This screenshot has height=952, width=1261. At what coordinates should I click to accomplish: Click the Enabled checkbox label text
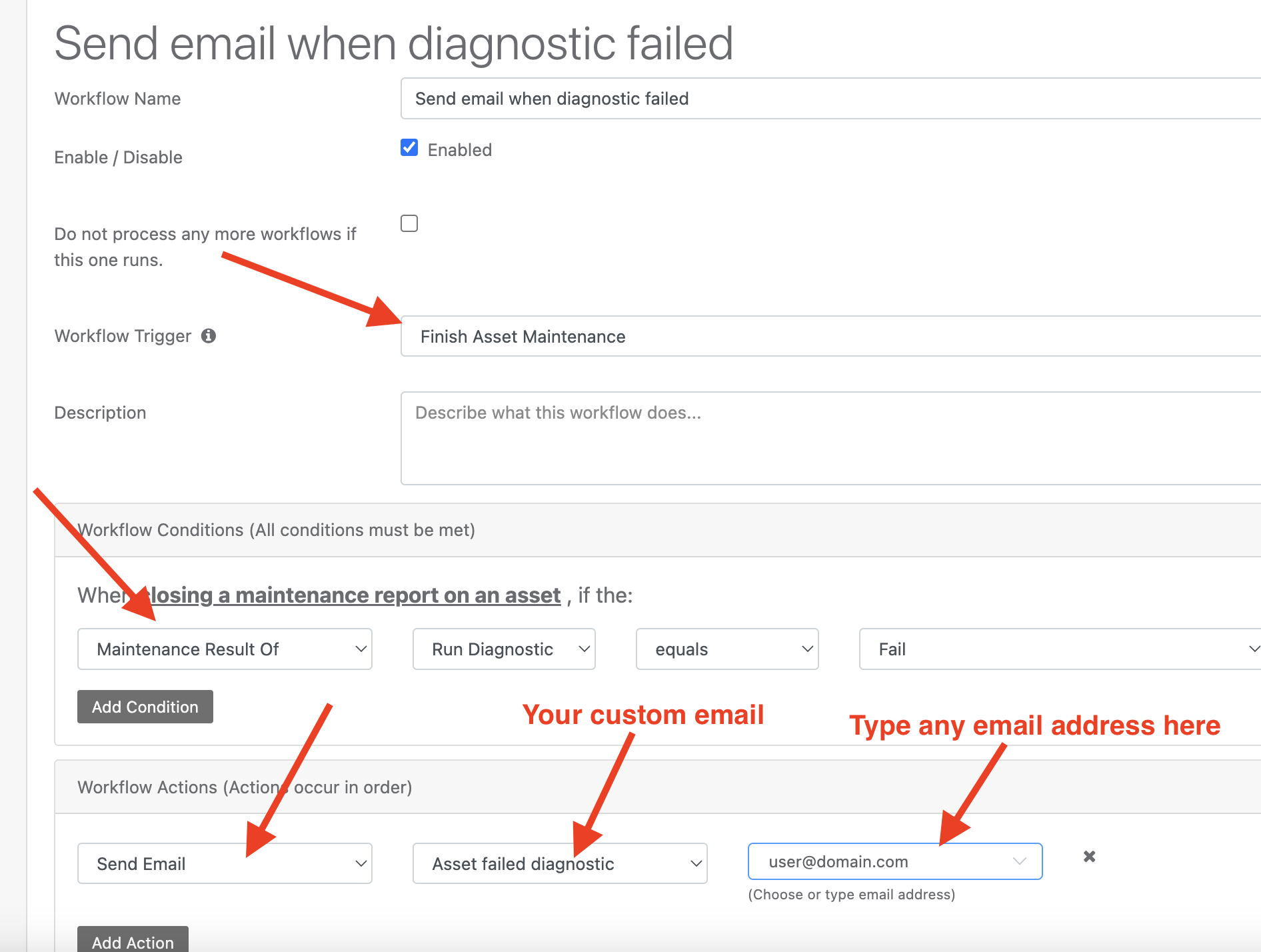click(460, 150)
